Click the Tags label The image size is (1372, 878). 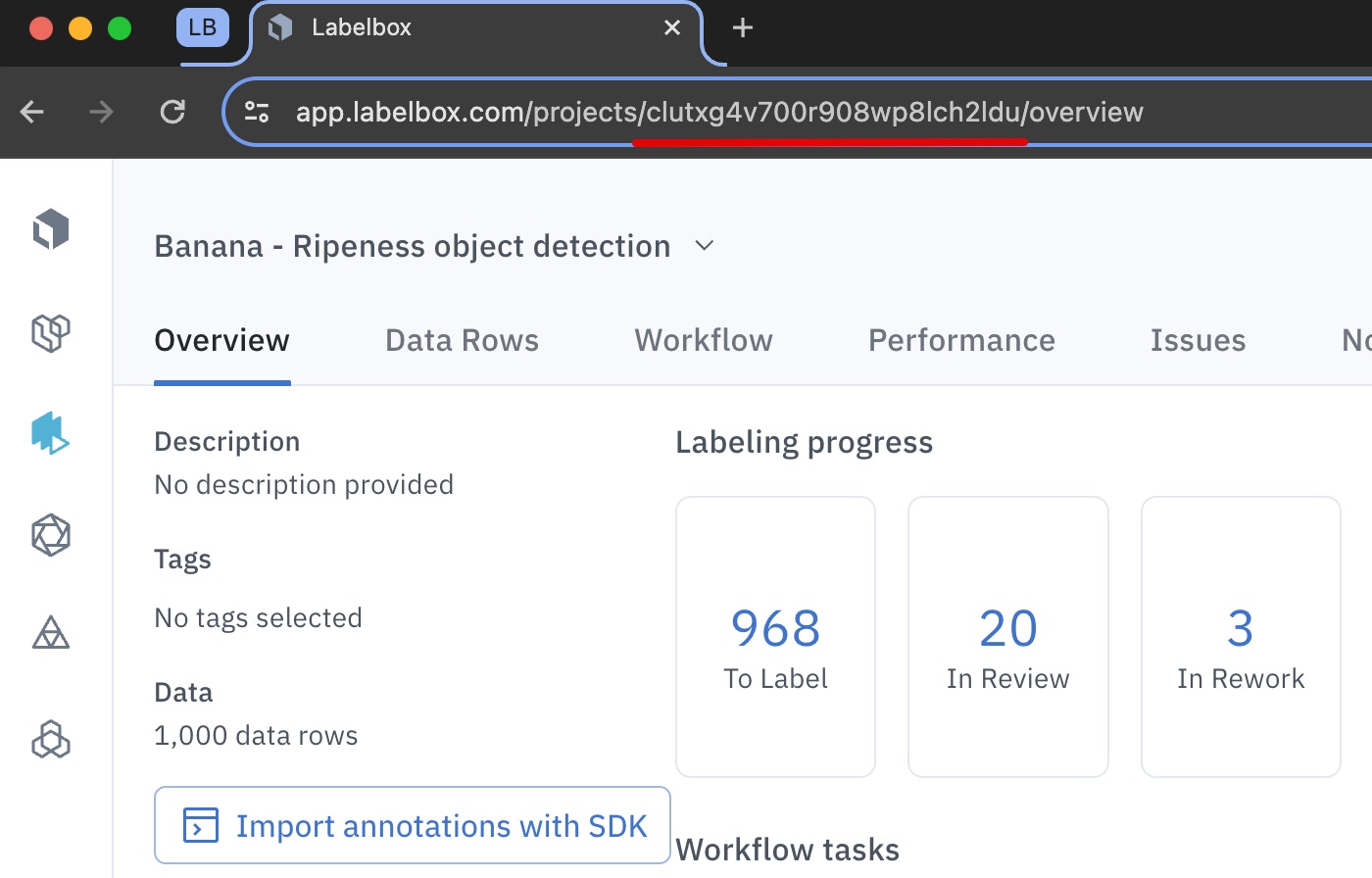183,560
